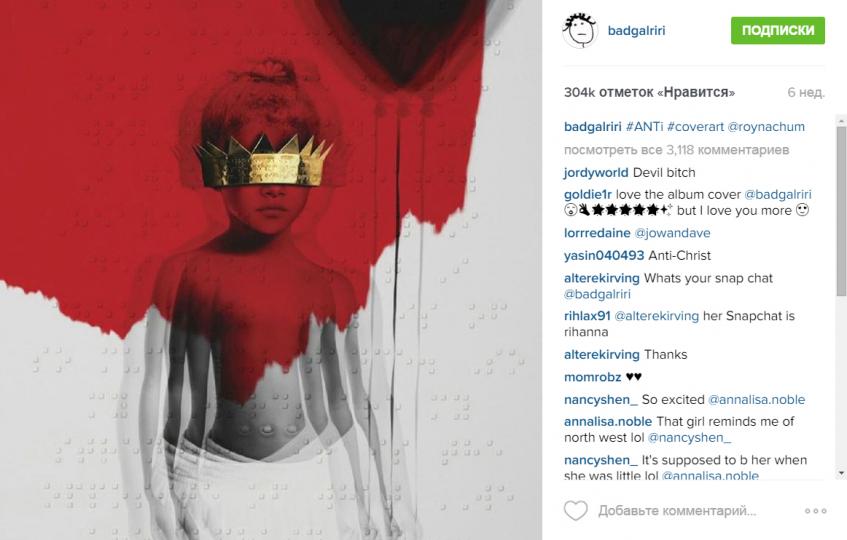Open badgalriri username link in header
This screenshot has height=540, width=847.
[636, 30]
